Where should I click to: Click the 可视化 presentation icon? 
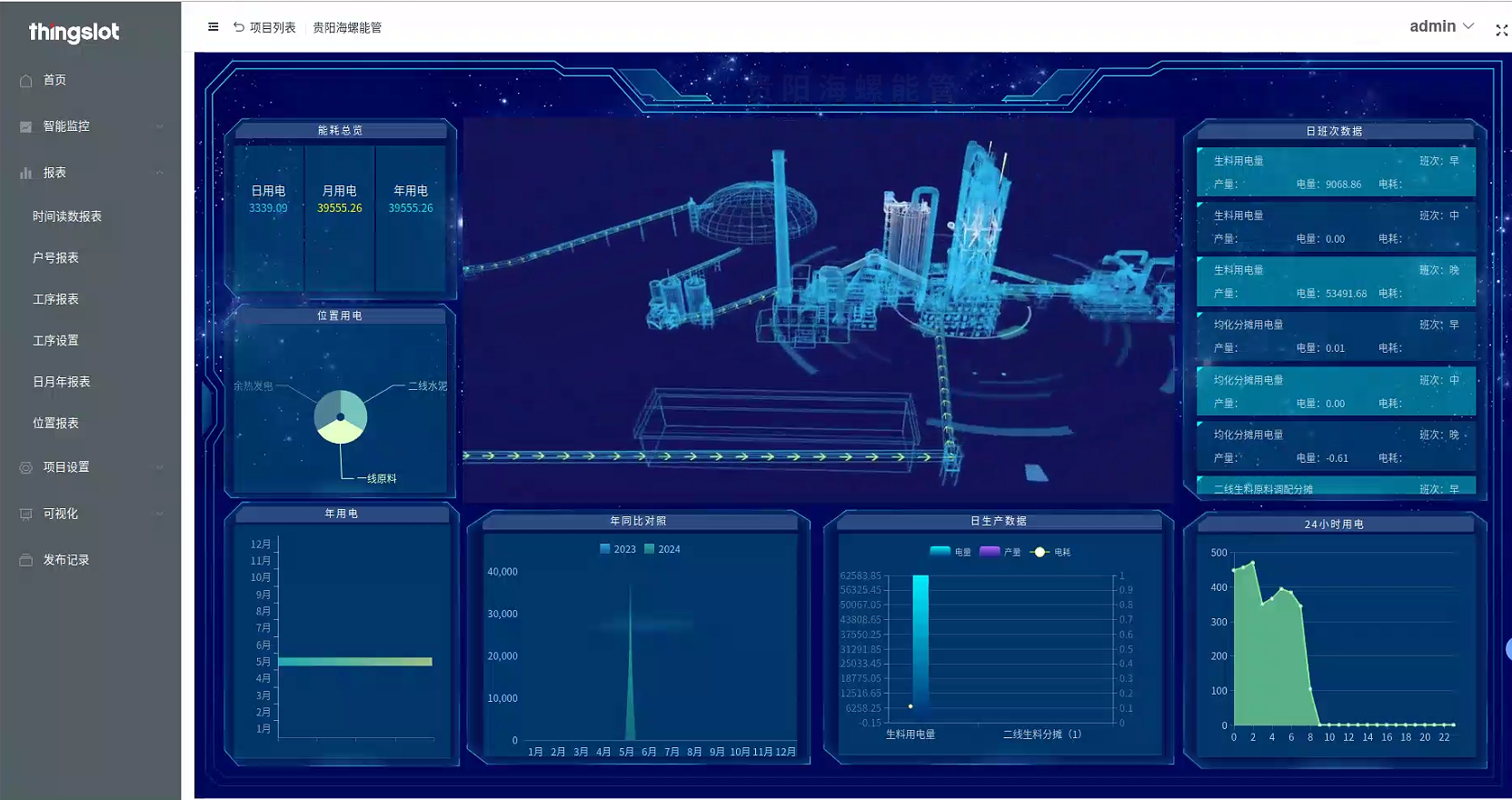(x=26, y=514)
